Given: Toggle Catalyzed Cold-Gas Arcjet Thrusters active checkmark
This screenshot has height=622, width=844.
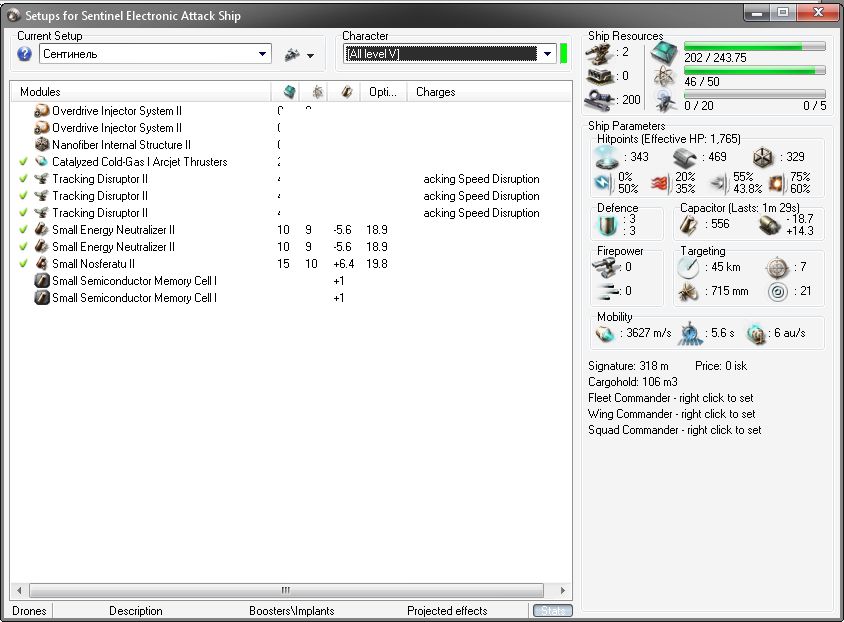Looking at the screenshot, I should (x=23, y=161).
